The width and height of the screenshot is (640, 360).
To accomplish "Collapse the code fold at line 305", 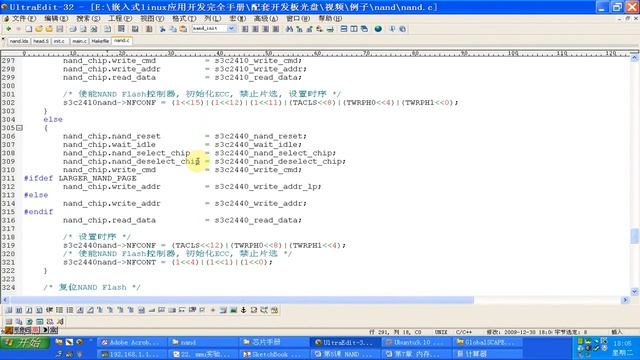I will pos(19,128).
